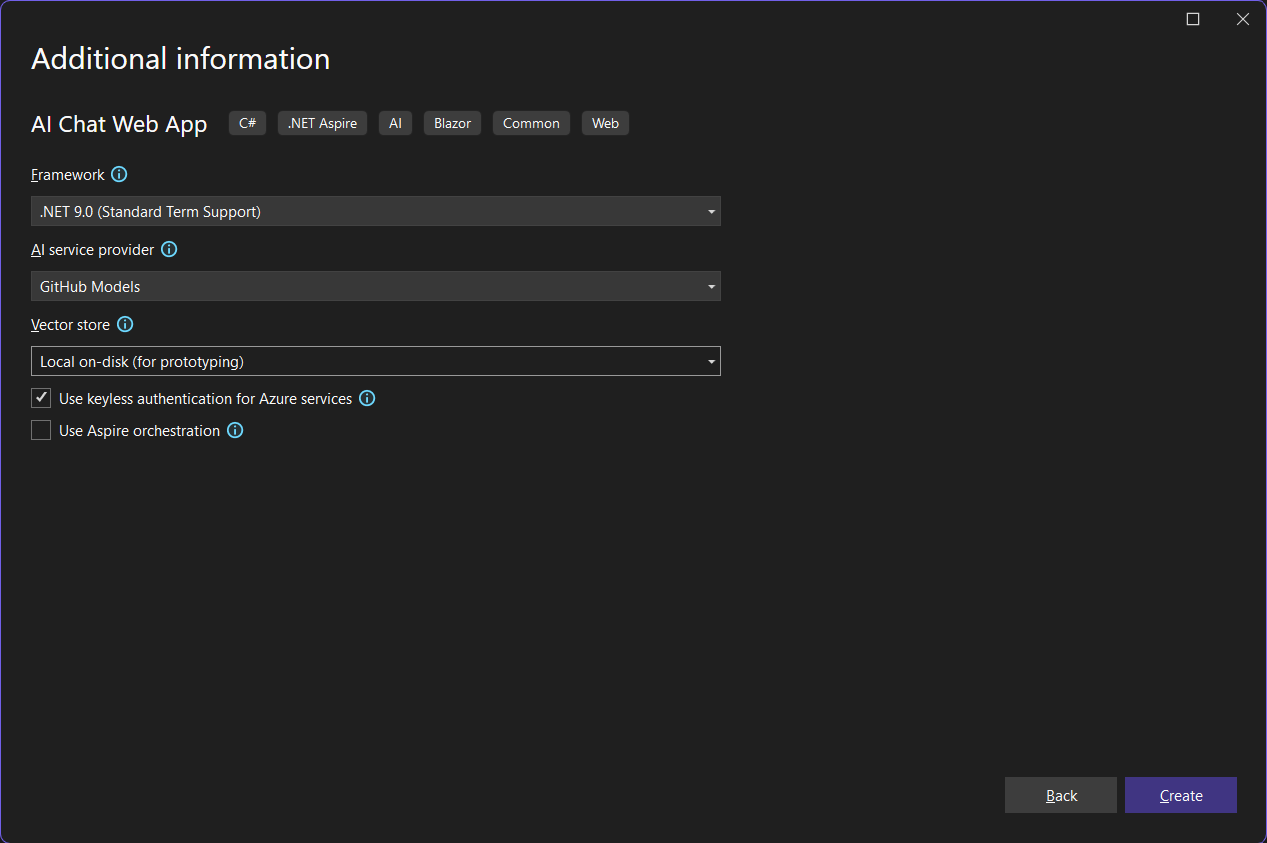Viewport: 1267px width, 843px height.
Task: Click the Web tag
Action: pyautogui.click(x=605, y=123)
